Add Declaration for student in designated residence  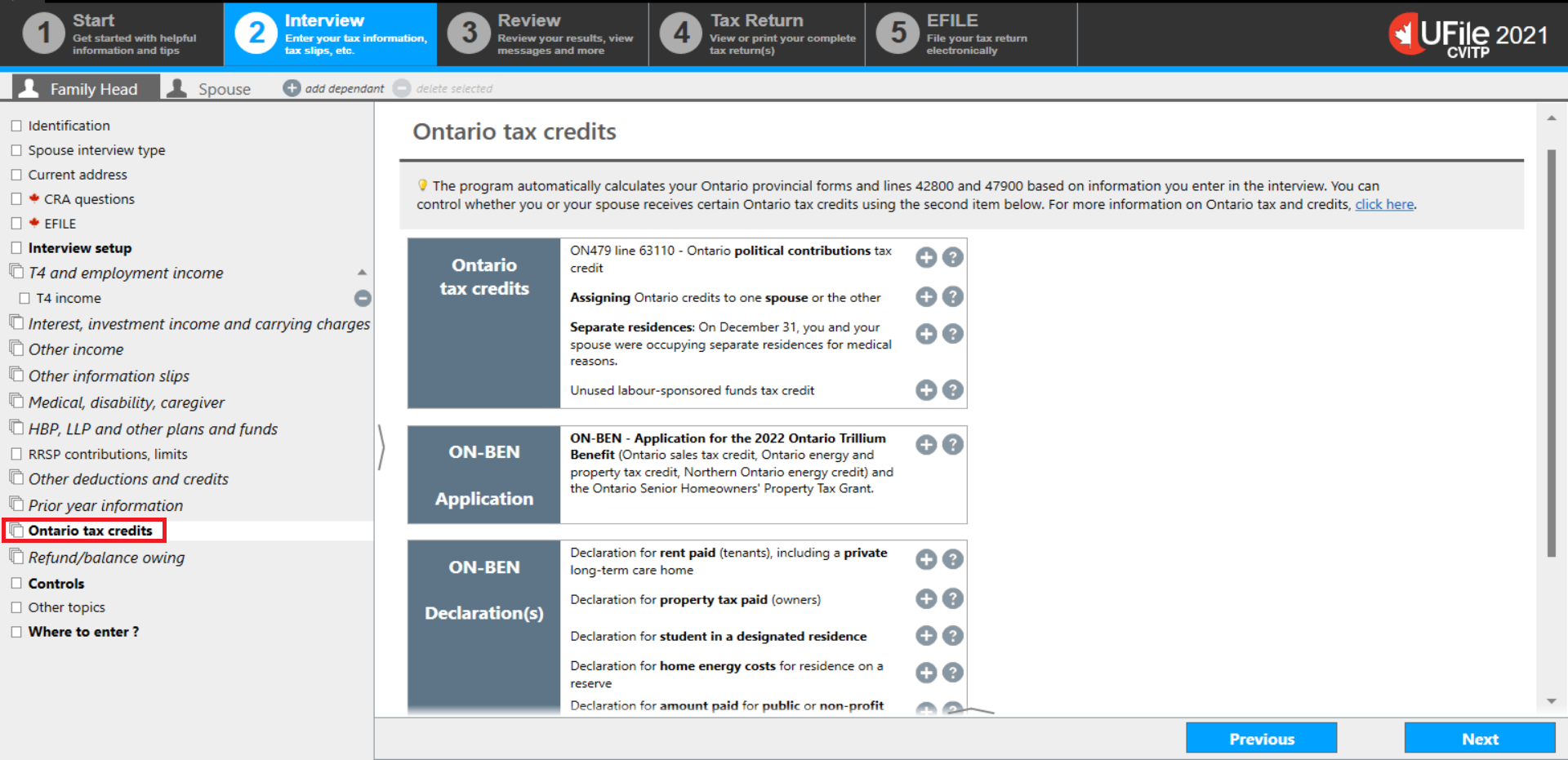coord(926,636)
